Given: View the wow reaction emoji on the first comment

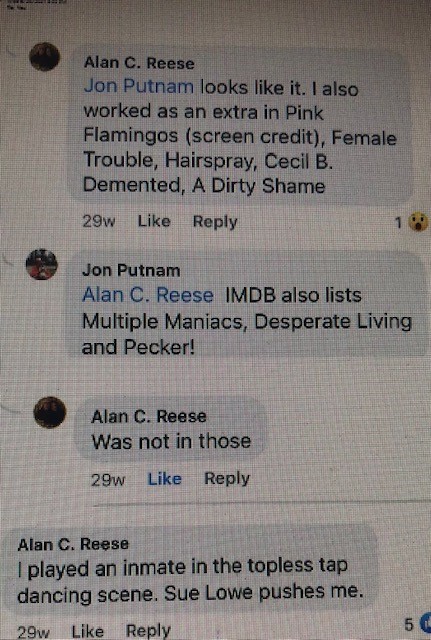Looking at the screenshot, I should coord(419,222).
